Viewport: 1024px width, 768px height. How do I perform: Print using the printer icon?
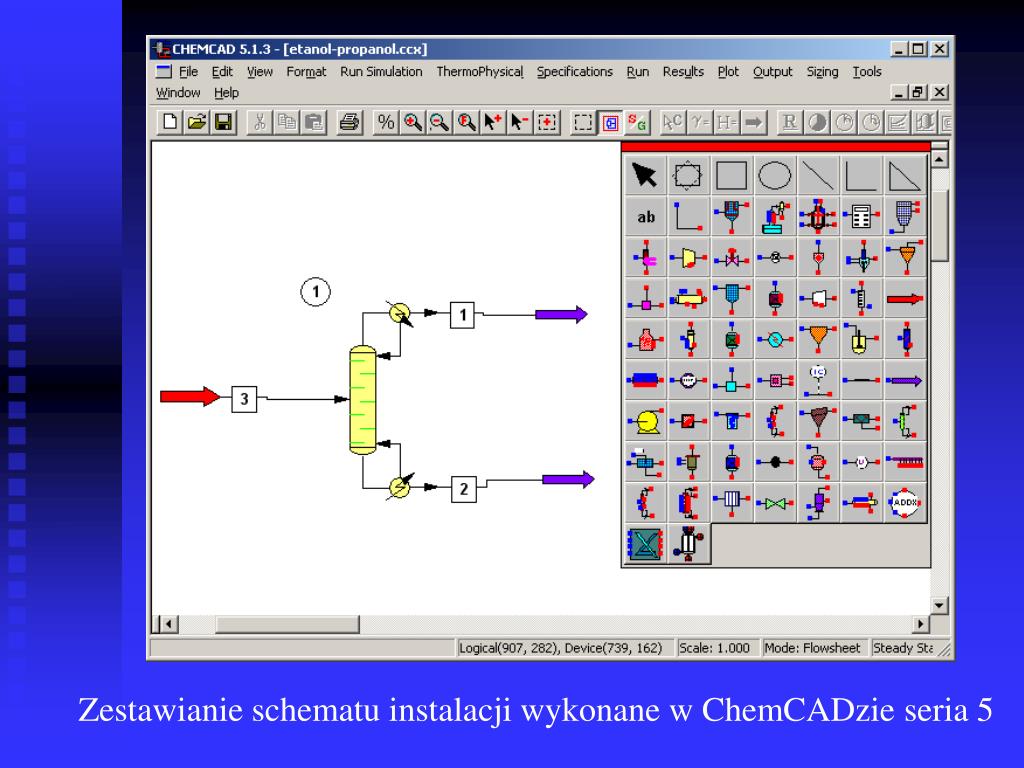[x=349, y=122]
